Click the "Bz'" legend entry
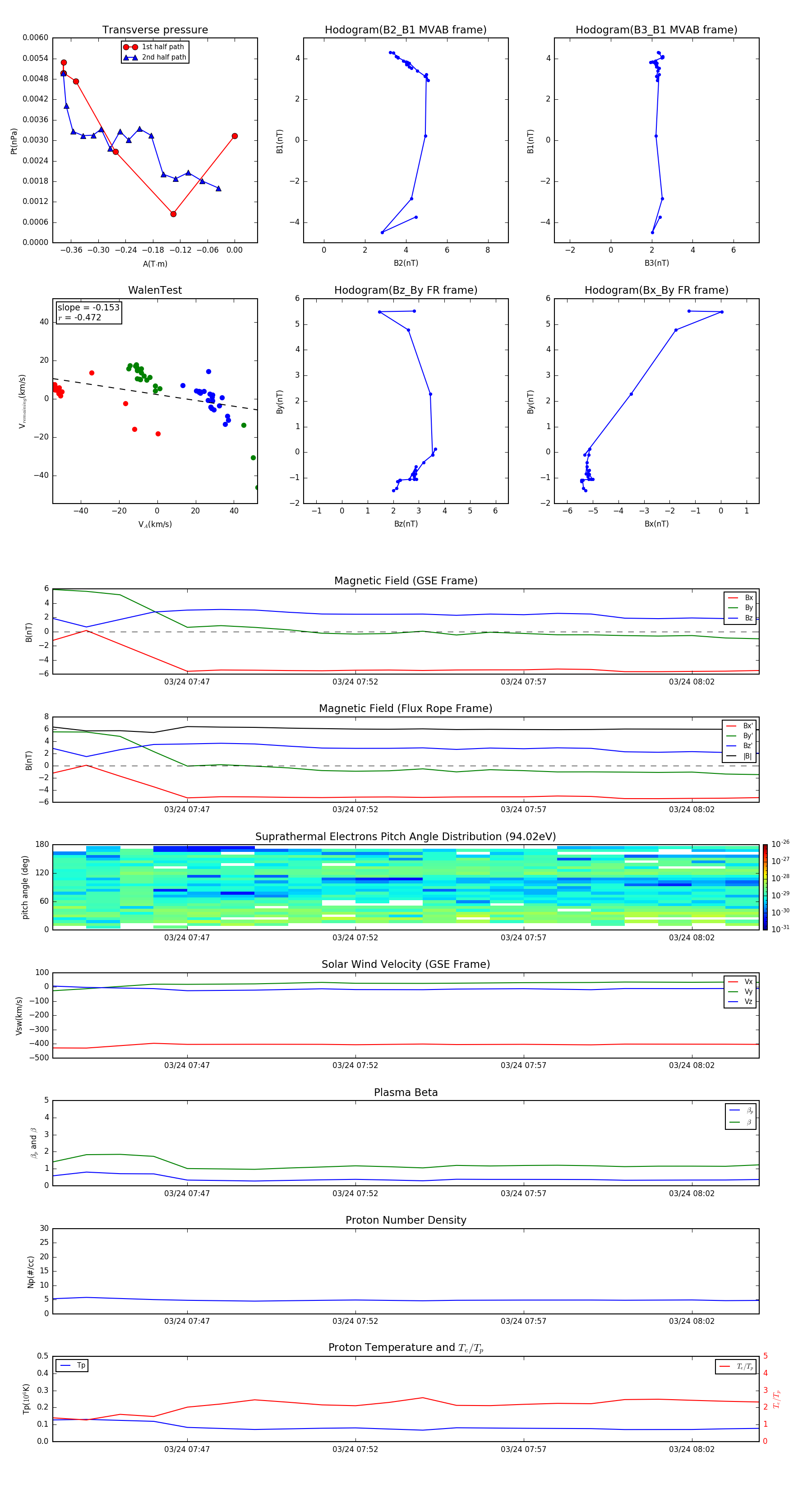812x1489 pixels. coord(739,746)
